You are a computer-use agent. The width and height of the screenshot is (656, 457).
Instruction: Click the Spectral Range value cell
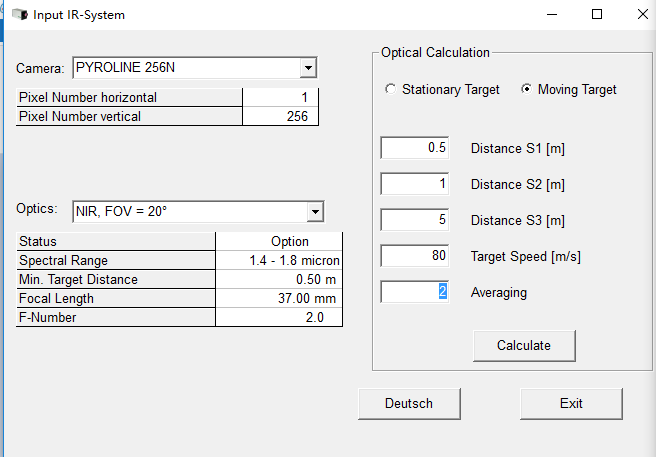click(279, 261)
